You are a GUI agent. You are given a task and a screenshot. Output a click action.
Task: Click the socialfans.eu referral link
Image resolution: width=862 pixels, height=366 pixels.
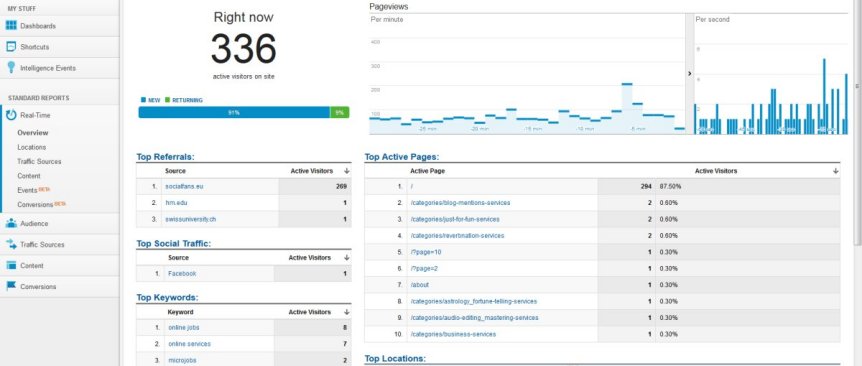tap(184, 186)
